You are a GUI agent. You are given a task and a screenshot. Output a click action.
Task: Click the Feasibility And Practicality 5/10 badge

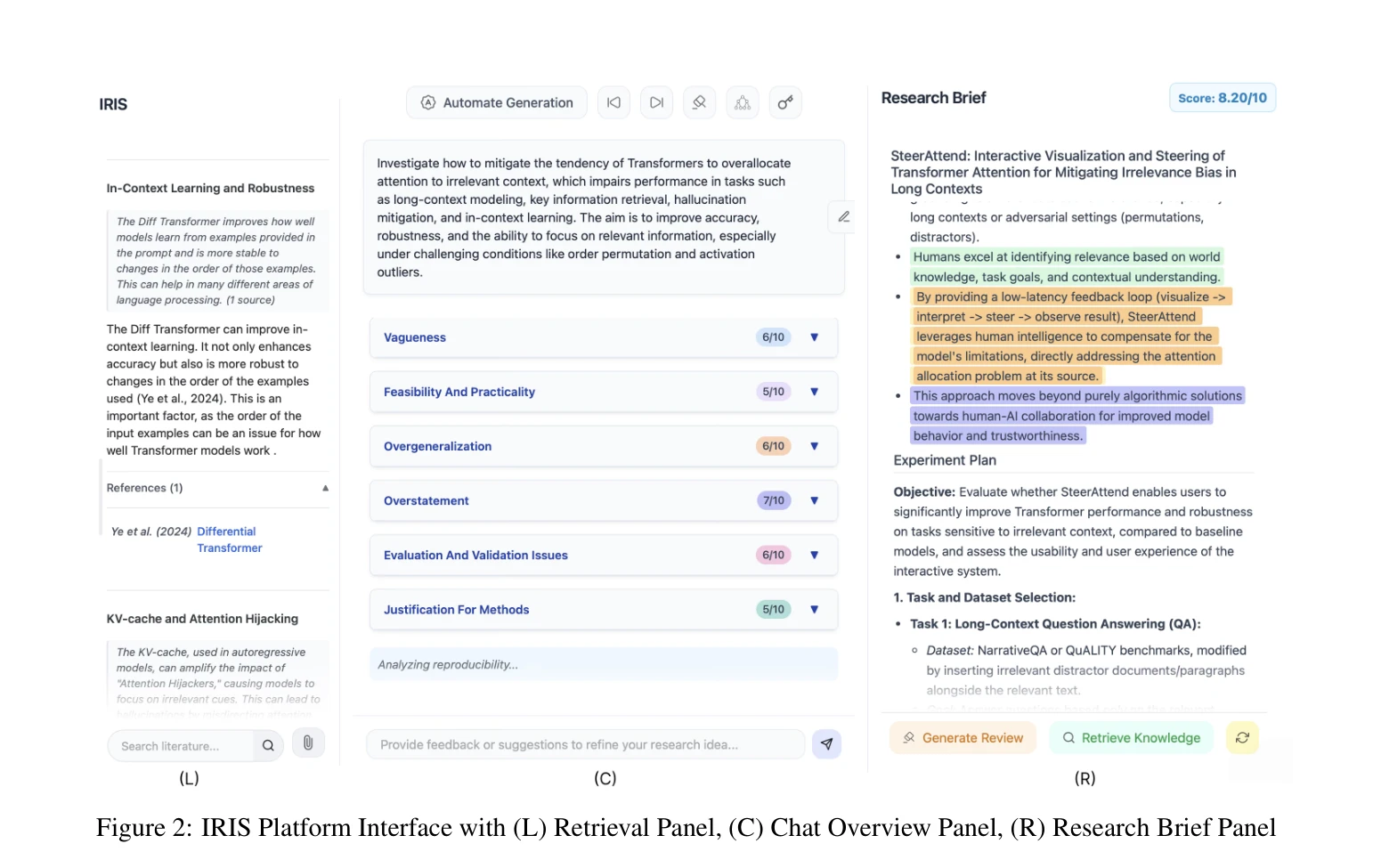coord(773,392)
